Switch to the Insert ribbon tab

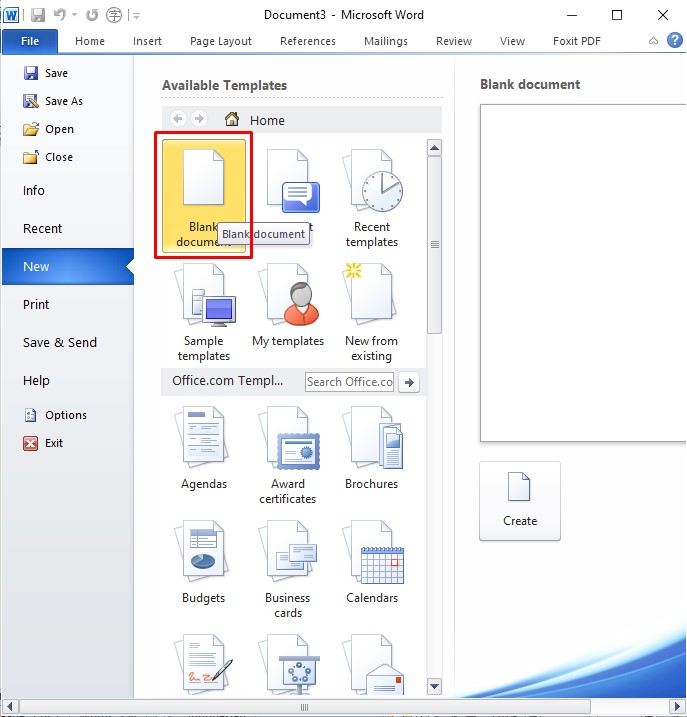(x=147, y=41)
